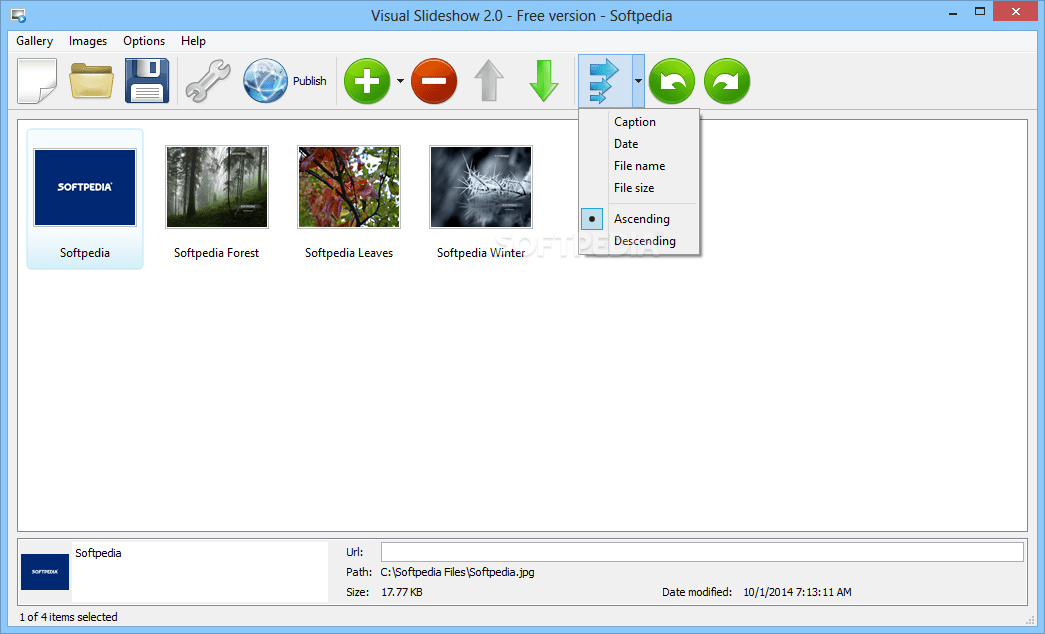Open the Gallery menu
Image resolution: width=1045 pixels, height=634 pixels.
35,41
